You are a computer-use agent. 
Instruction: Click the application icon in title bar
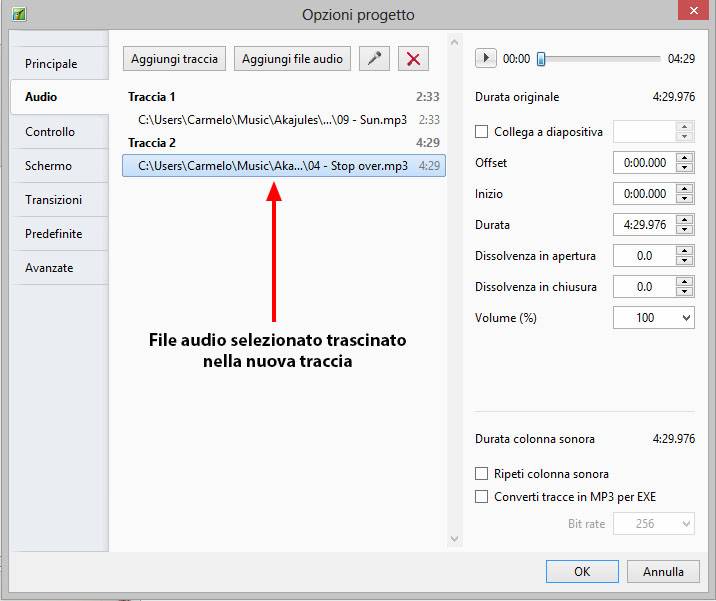[18, 14]
